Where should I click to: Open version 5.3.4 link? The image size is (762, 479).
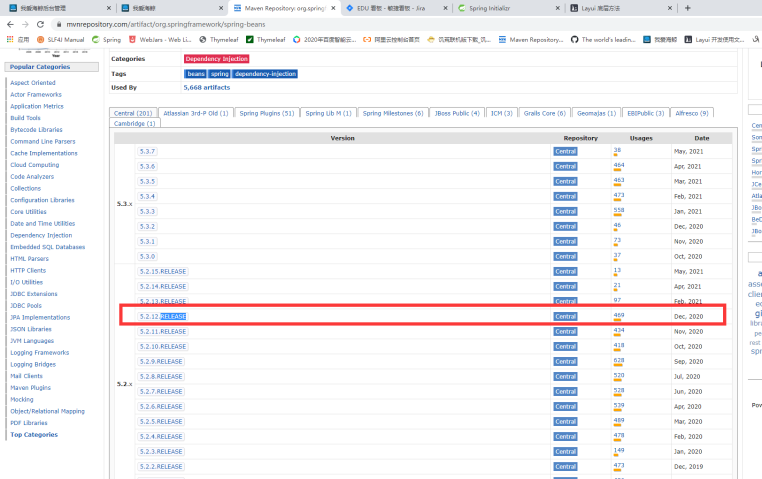147,196
